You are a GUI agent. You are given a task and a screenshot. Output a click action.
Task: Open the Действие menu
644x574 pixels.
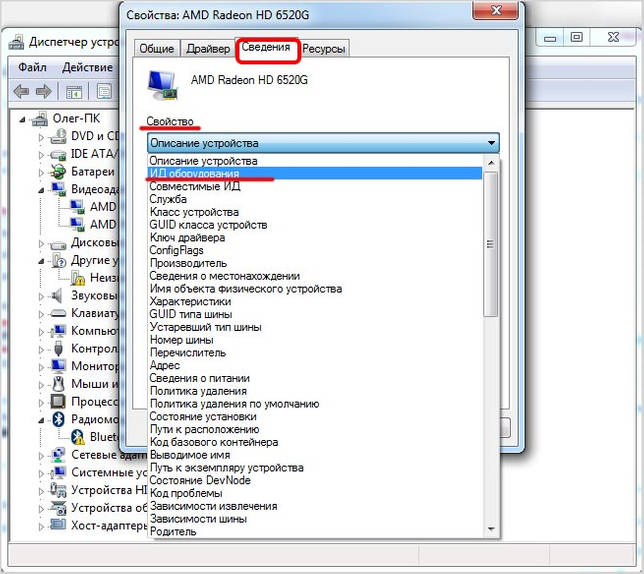click(x=87, y=67)
